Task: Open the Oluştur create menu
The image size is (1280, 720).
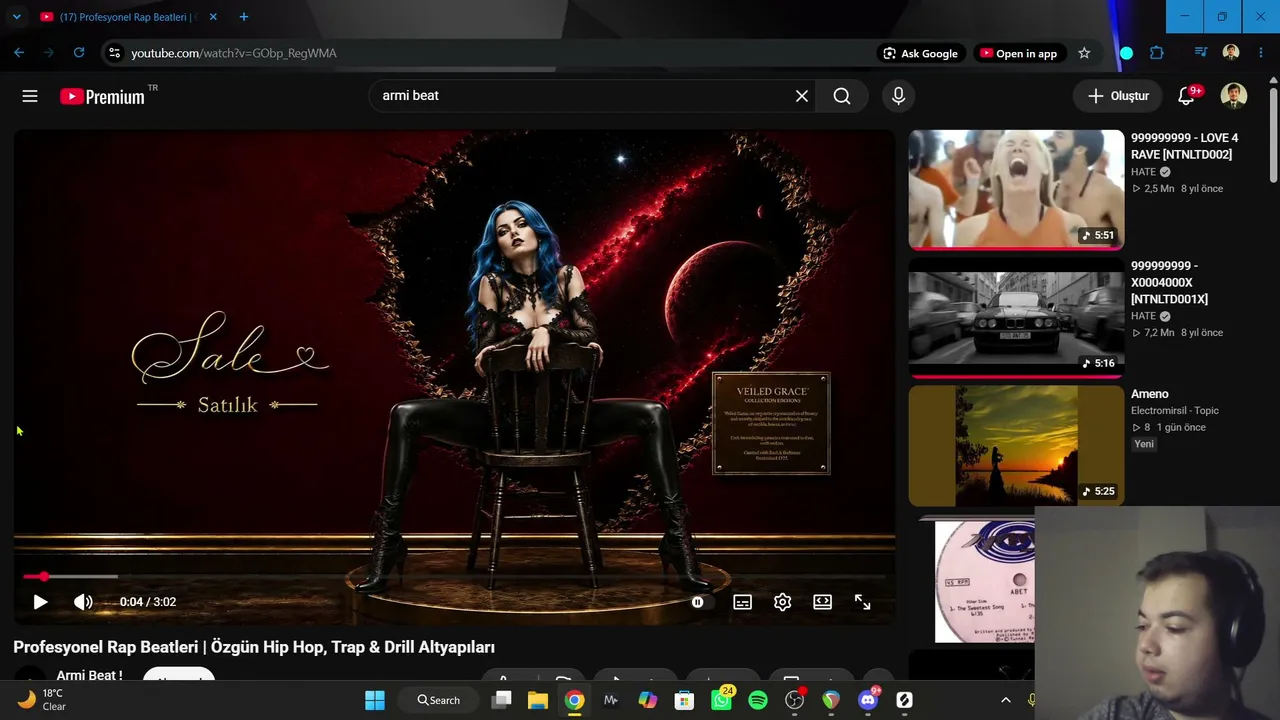Action: (x=1118, y=96)
